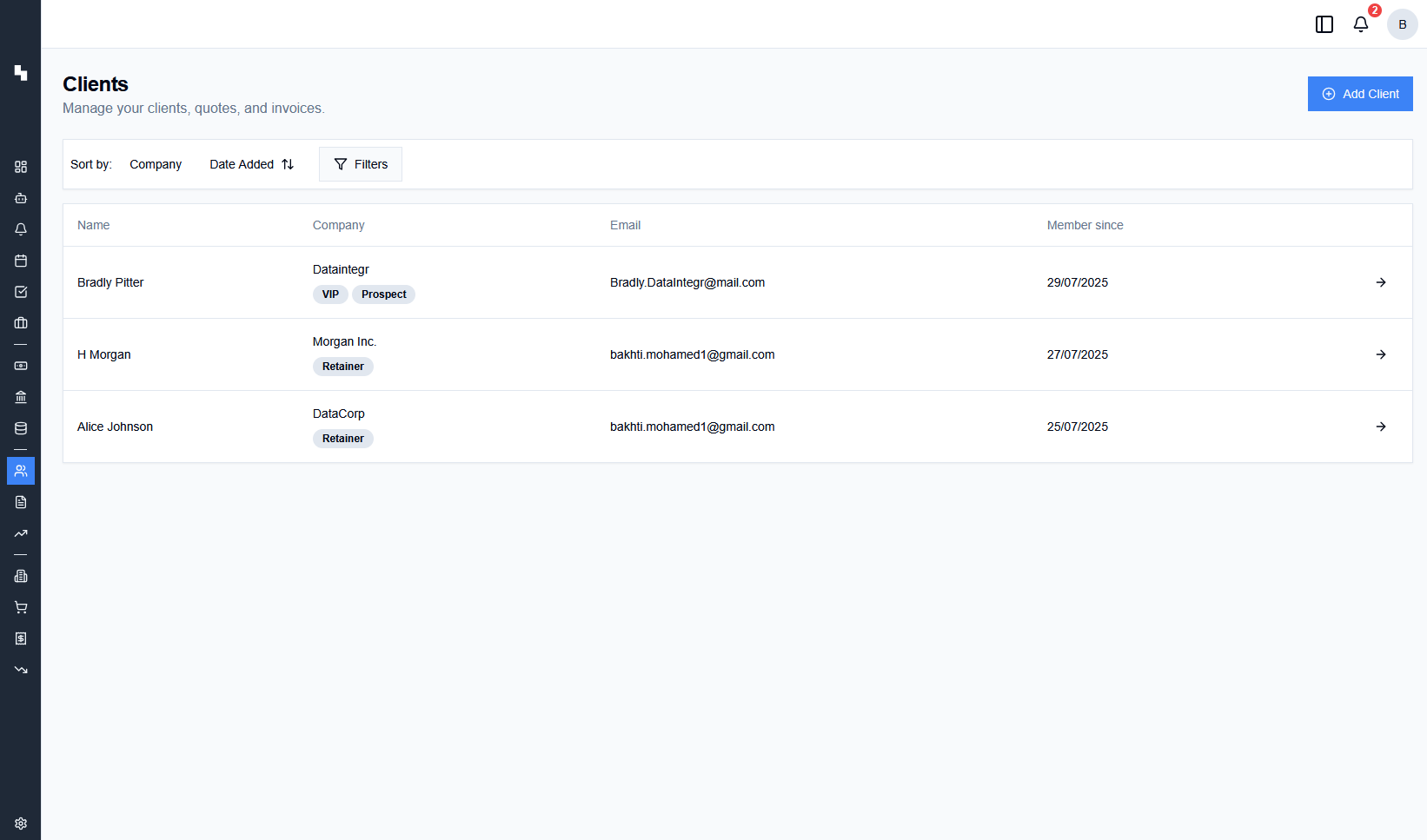Toggle the sidebar panel layout icon

(1324, 24)
